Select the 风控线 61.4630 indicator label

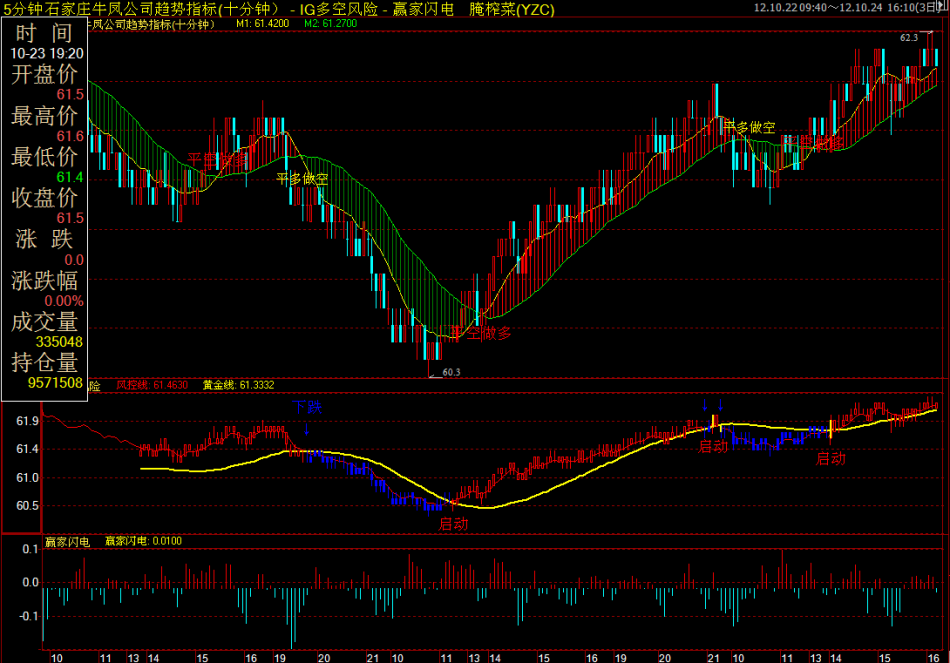151,384
